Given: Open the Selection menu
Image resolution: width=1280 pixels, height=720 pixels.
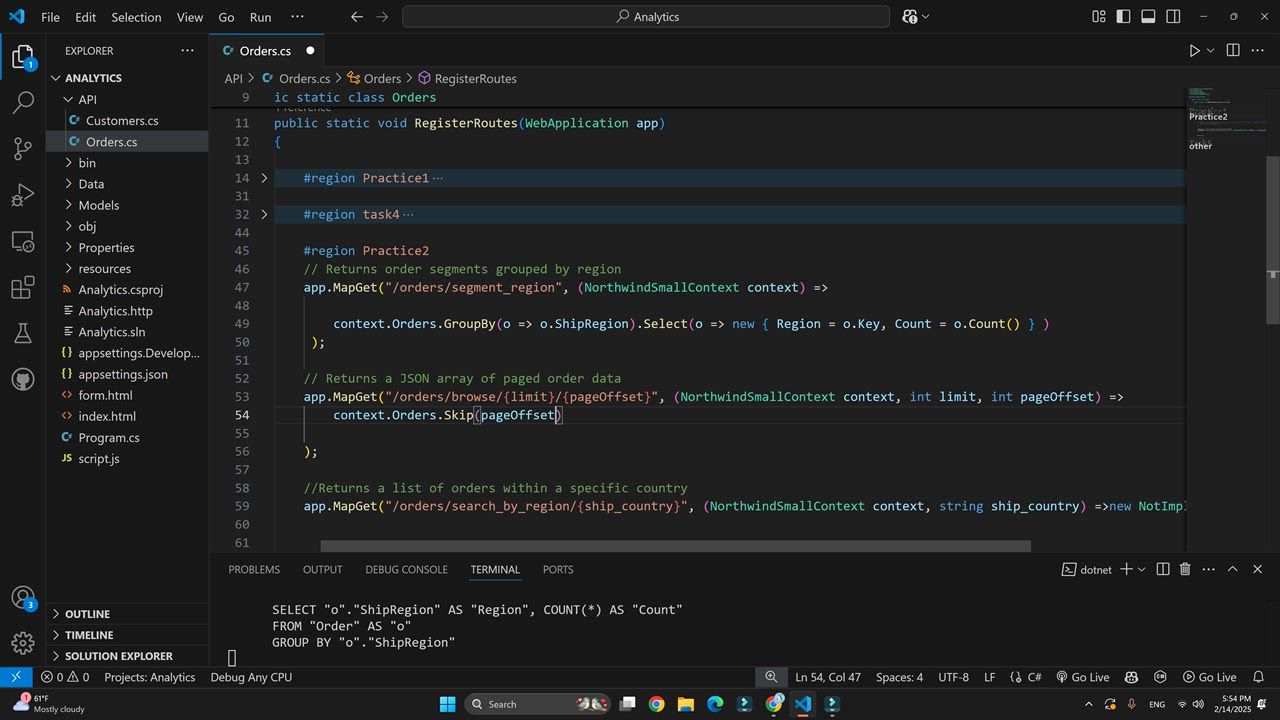Looking at the screenshot, I should pos(136,17).
